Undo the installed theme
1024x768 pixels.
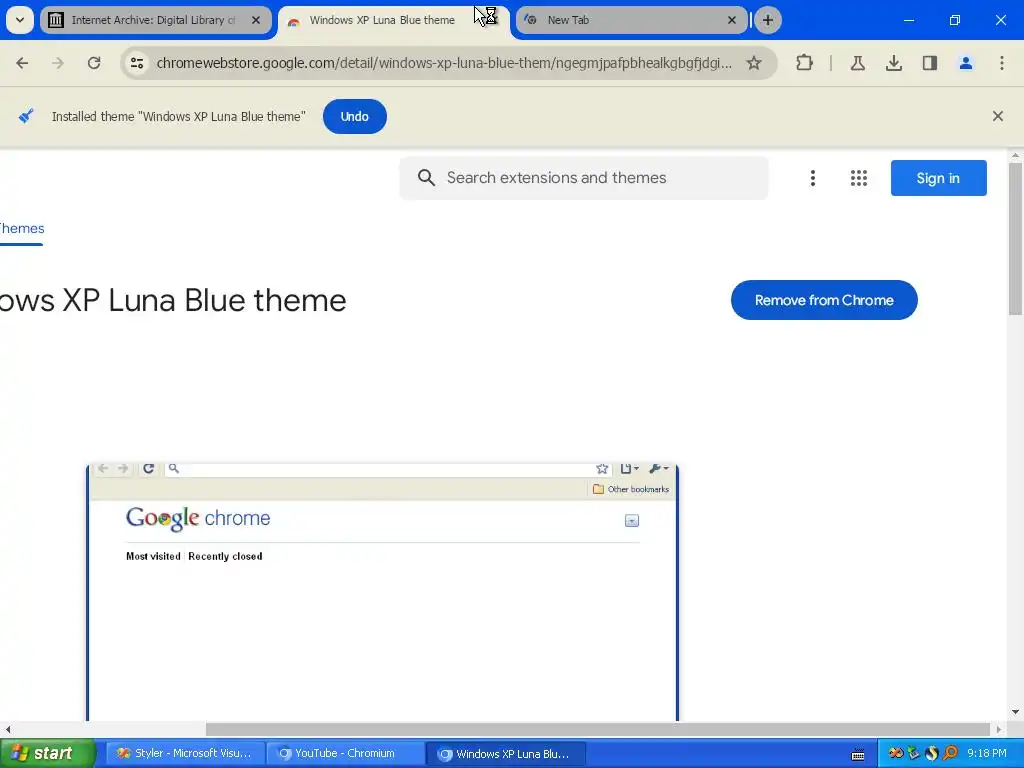[x=355, y=116]
